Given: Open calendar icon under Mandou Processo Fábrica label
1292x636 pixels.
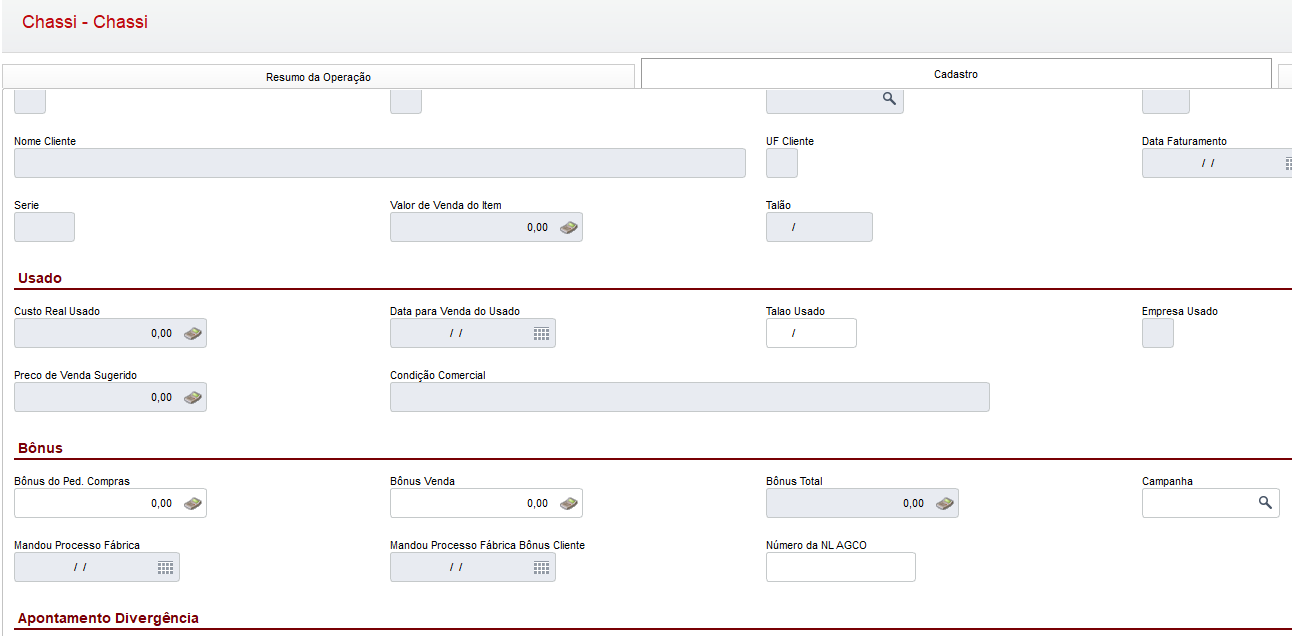Looking at the screenshot, I should tap(165, 567).
